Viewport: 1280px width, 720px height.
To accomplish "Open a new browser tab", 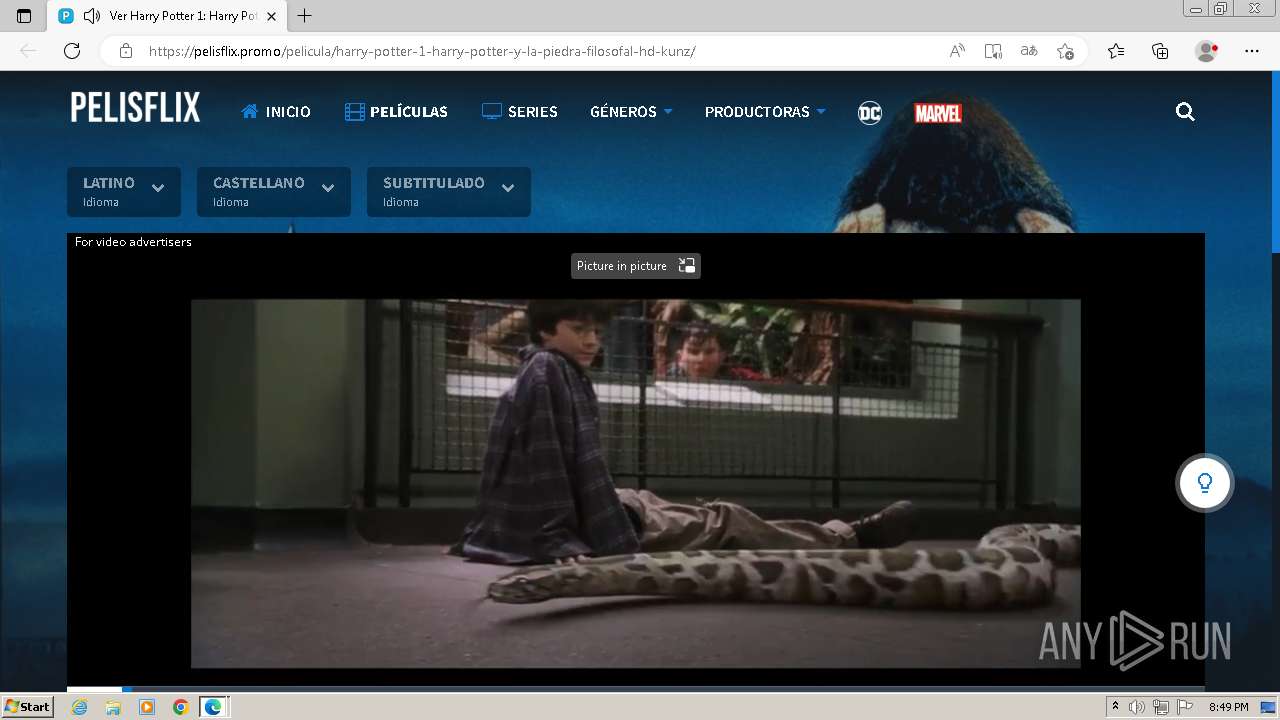I will pyautogui.click(x=305, y=16).
